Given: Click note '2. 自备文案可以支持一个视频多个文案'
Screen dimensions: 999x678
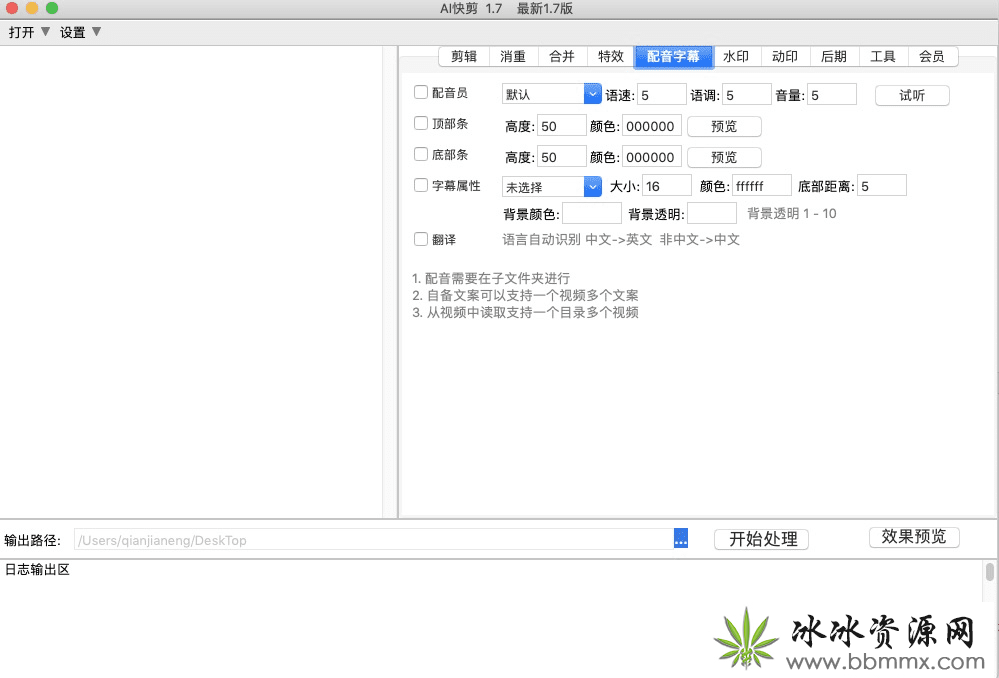Looking at the screenshot, I should 525,296.
